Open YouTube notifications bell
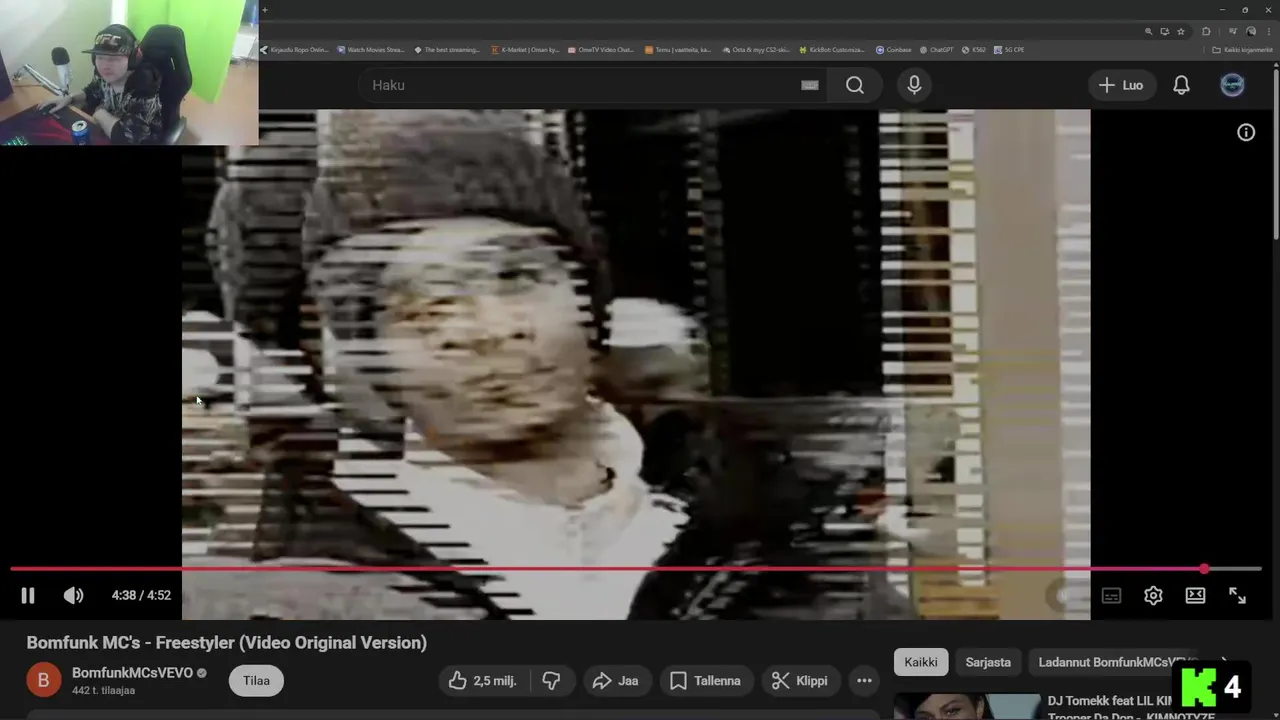The width and height of the screenshot is (1280, 720). point(1181,85)
